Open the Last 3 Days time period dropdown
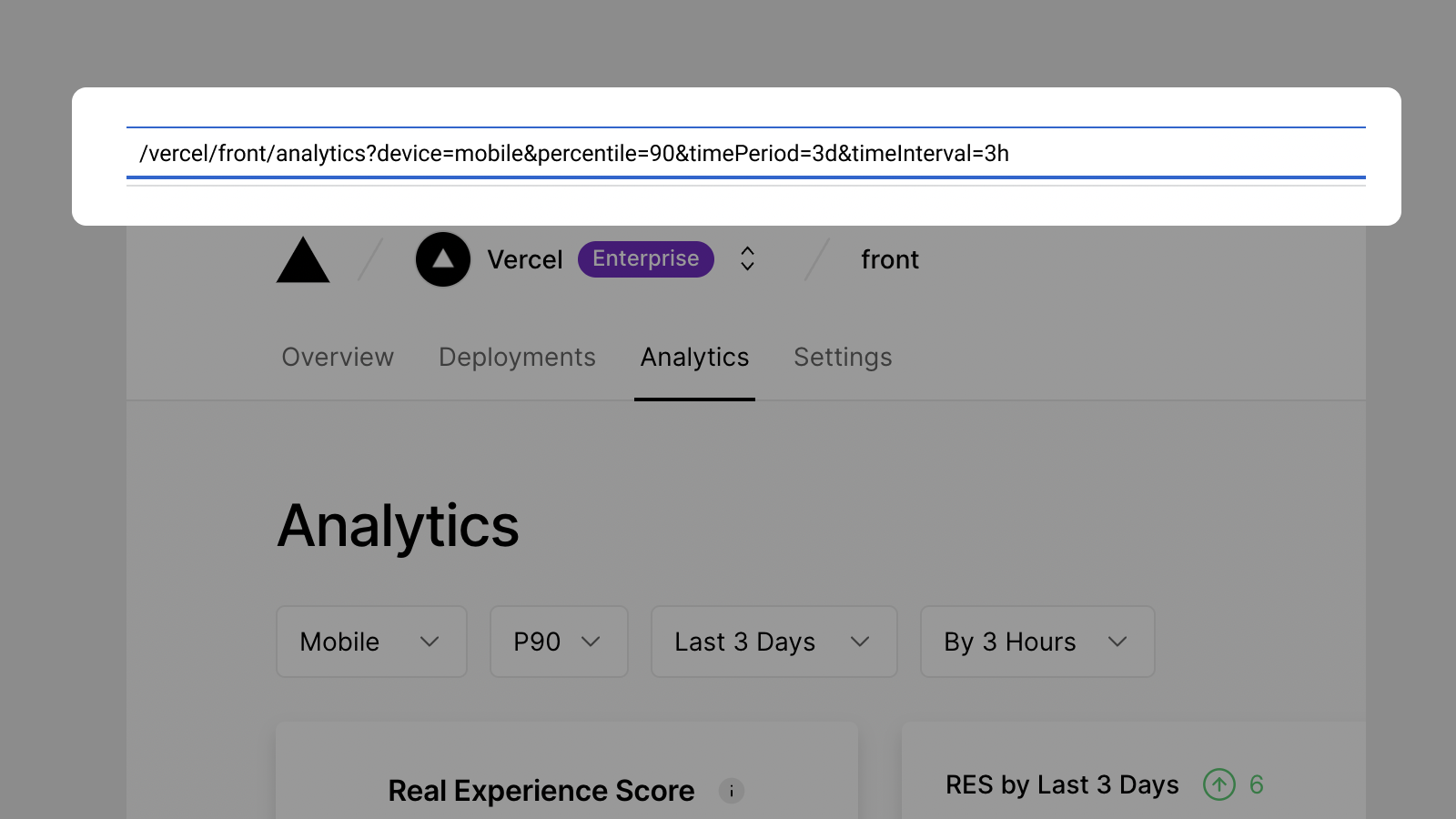The height and width of the screenshot is (819, 1456). point(773,642)
